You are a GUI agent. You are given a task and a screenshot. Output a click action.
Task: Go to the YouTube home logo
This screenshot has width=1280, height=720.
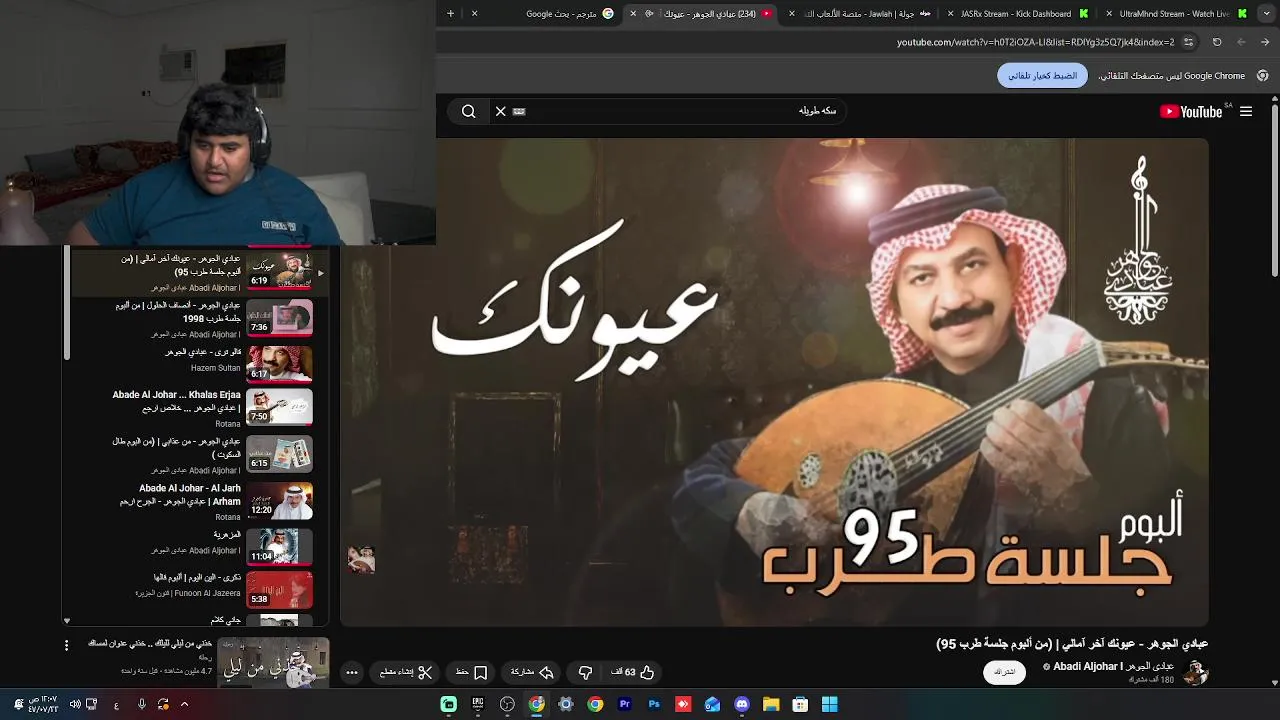1191,111
